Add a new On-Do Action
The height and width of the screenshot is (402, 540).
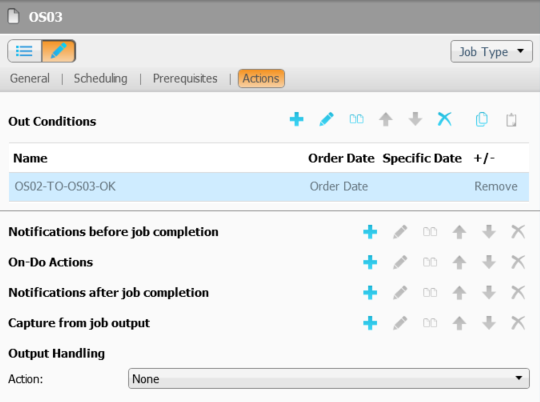pos(370,262)
